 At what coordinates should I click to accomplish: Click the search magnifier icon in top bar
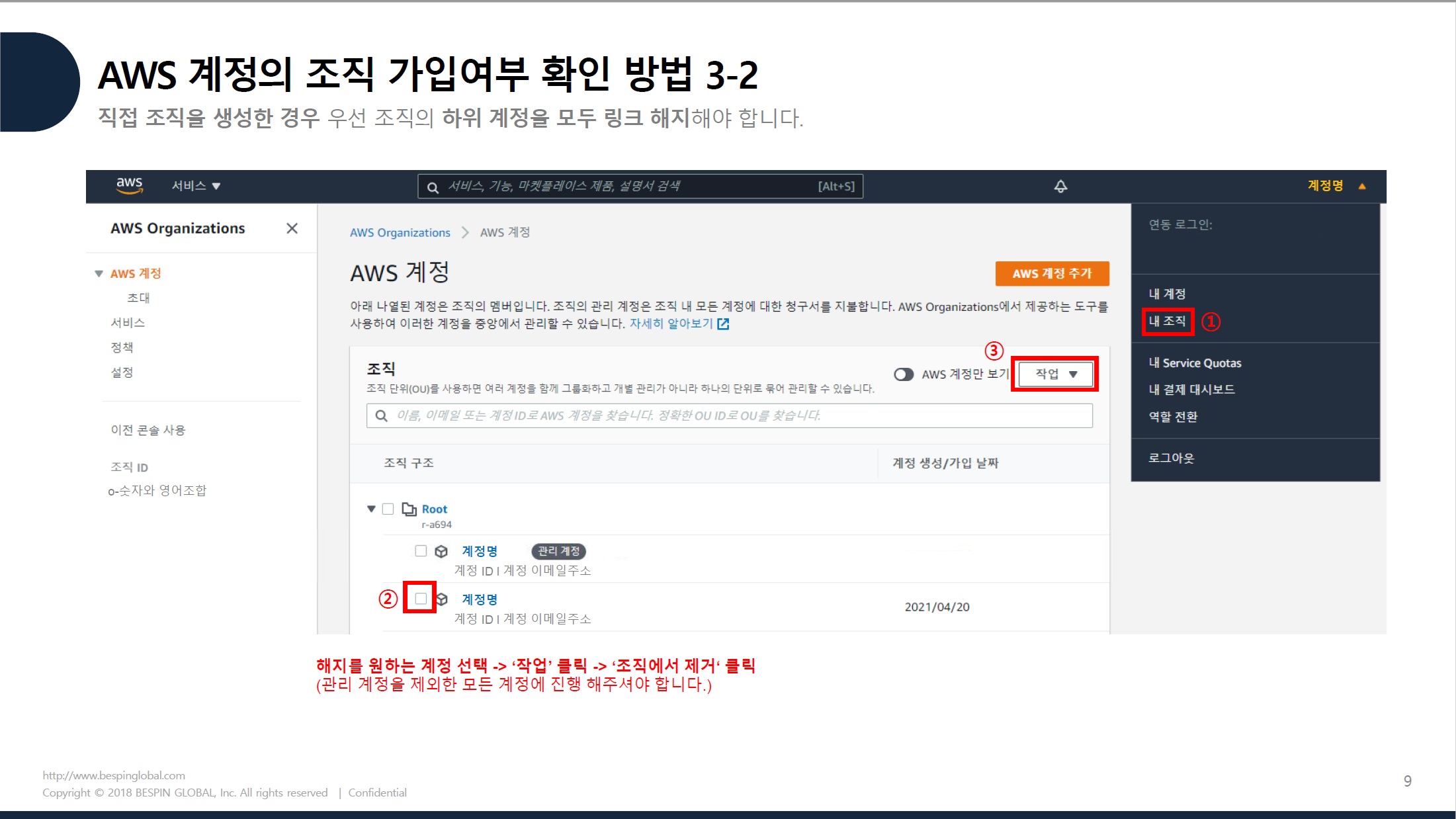433,187
